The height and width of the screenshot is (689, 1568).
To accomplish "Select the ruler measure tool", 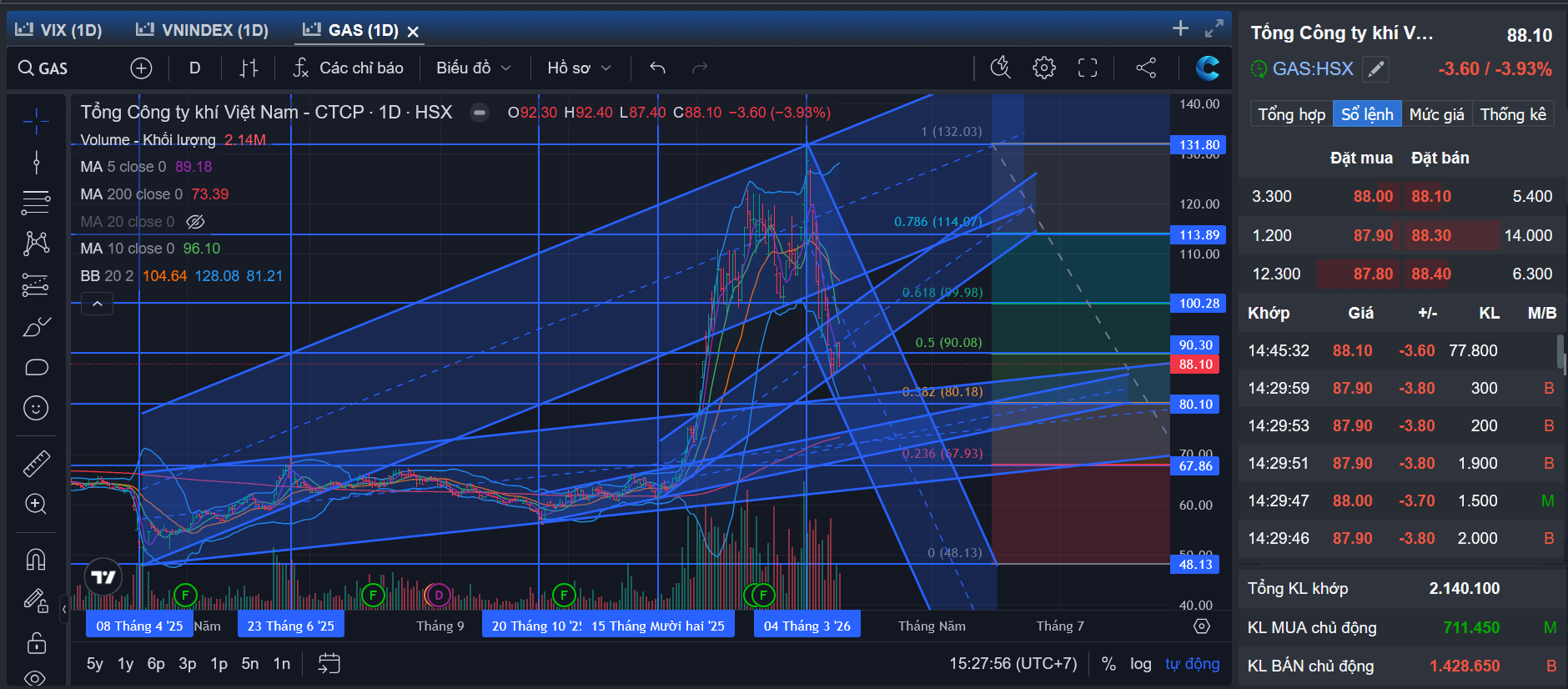I will pos(36,463).
